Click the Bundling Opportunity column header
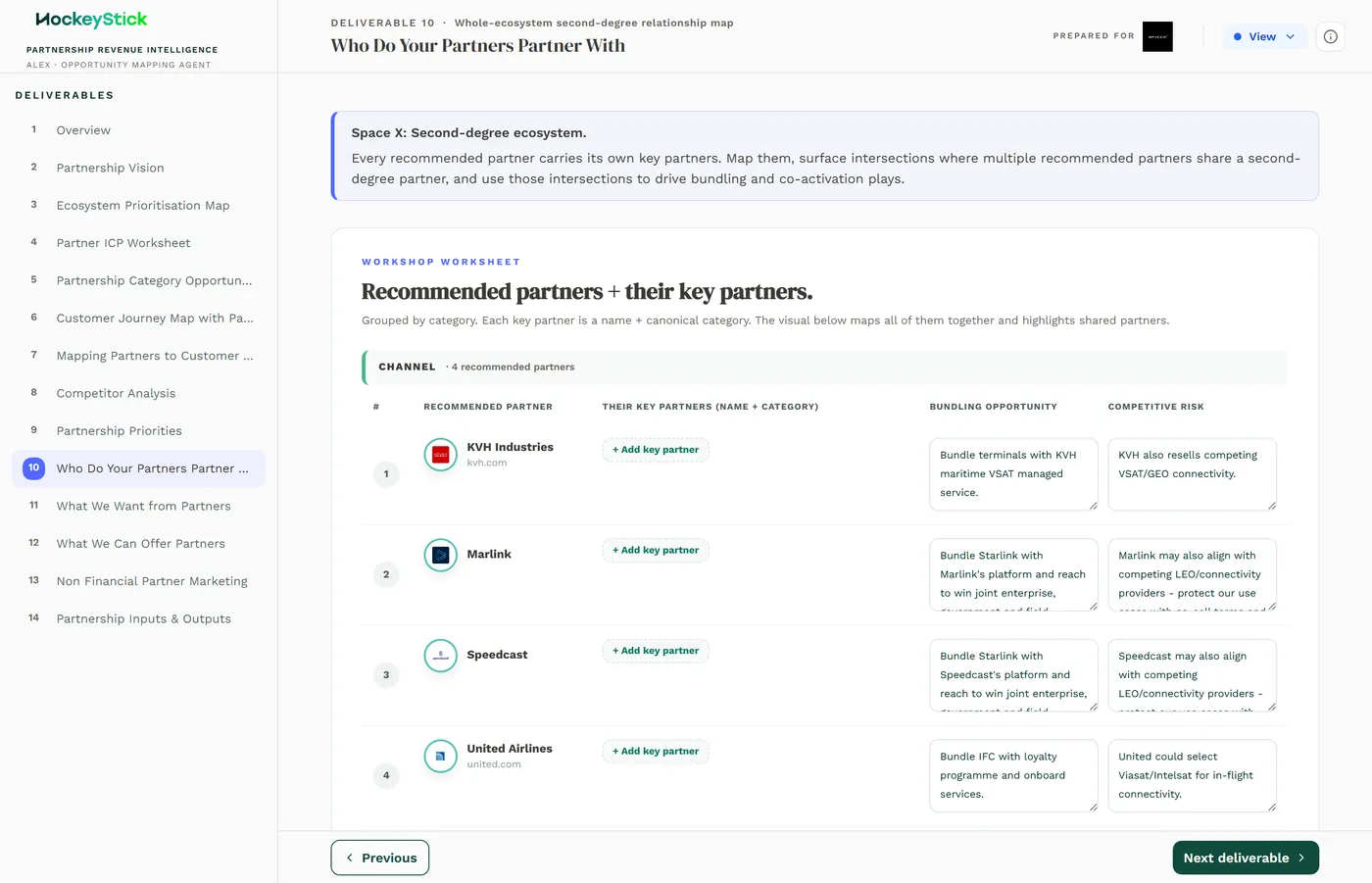The height and width of the screenshot is (883, 1372). 993,407
